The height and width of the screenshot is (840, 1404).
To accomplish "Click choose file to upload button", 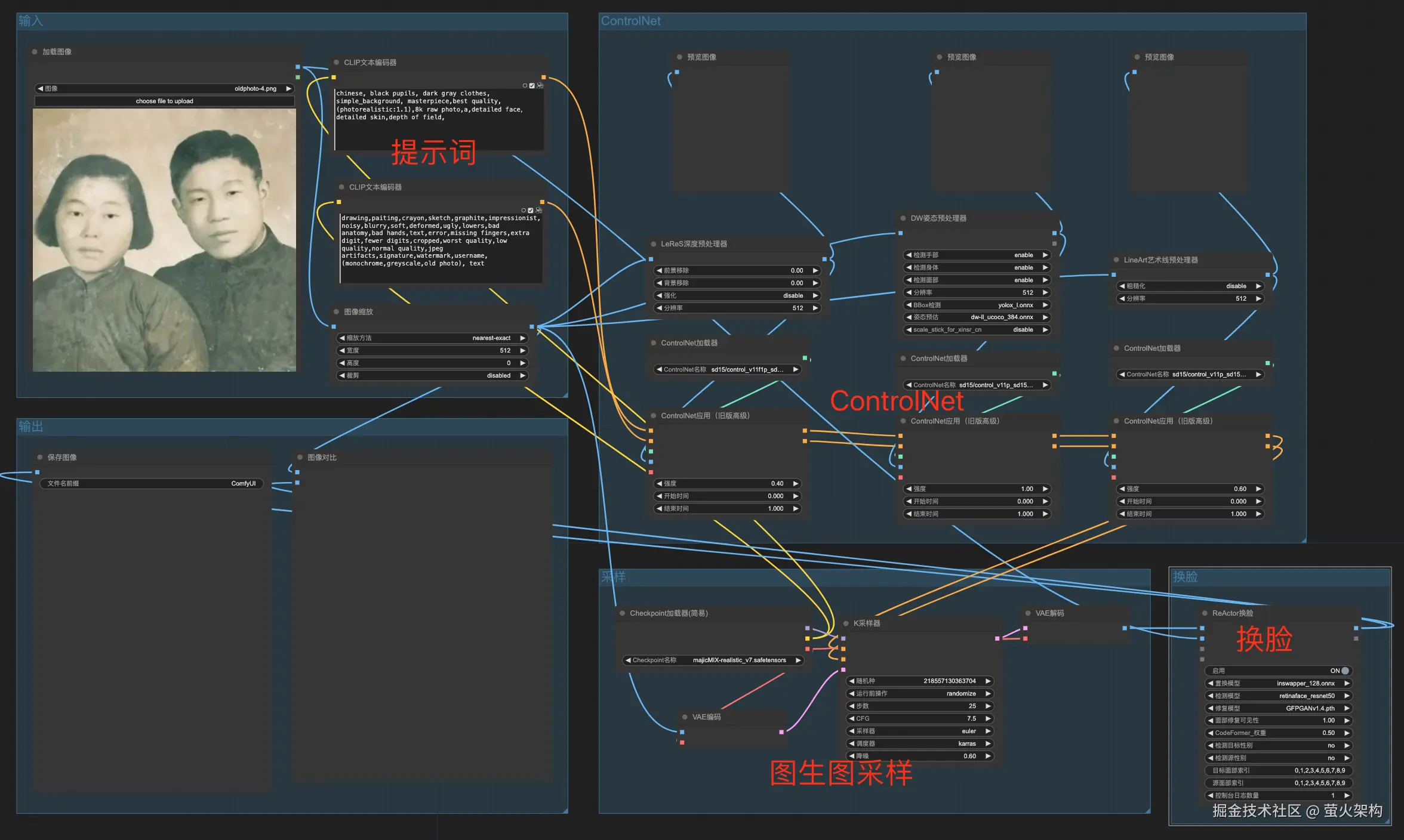I will (165, 101).
